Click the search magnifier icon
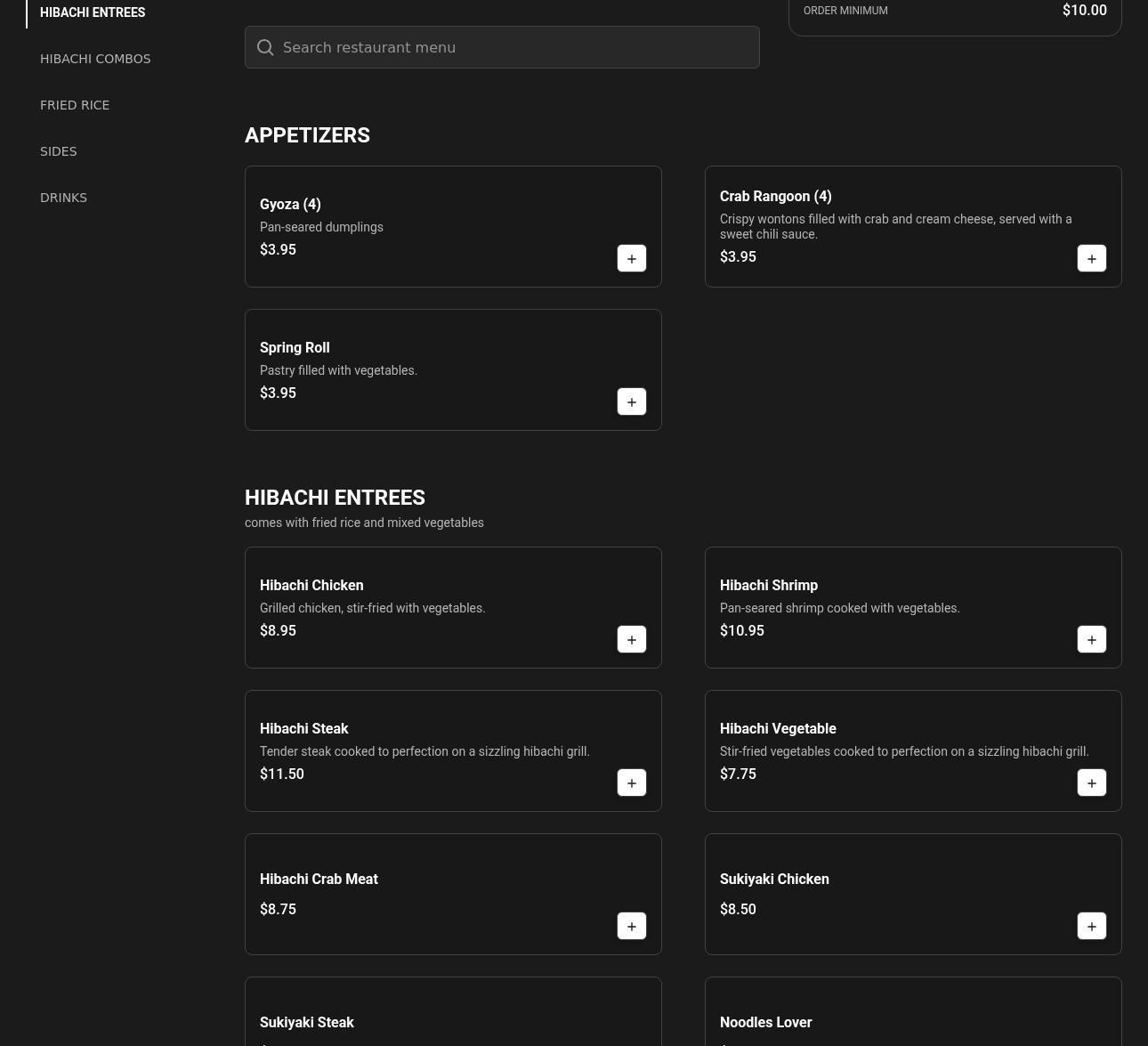The width and height of the screenshot is (1148, 1046). click(265, 48)
